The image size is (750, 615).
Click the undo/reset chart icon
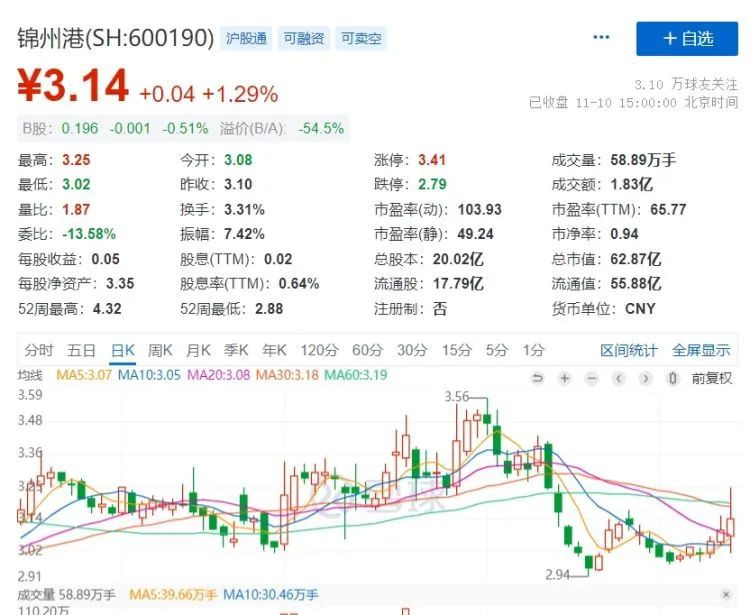(x=538, y=379)
